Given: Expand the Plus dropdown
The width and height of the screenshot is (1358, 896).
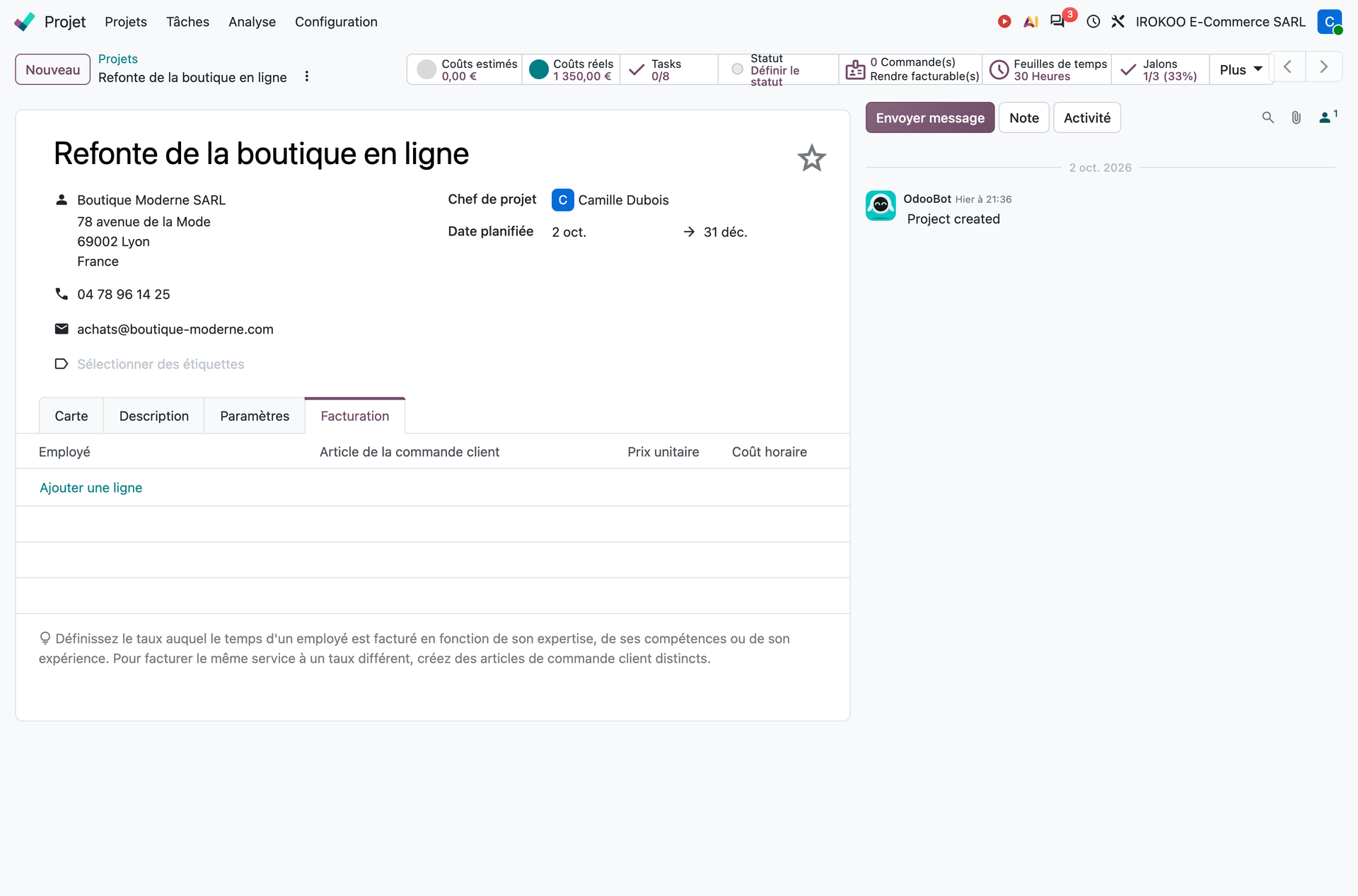Looking at the screenshot, I should 1241,69.
